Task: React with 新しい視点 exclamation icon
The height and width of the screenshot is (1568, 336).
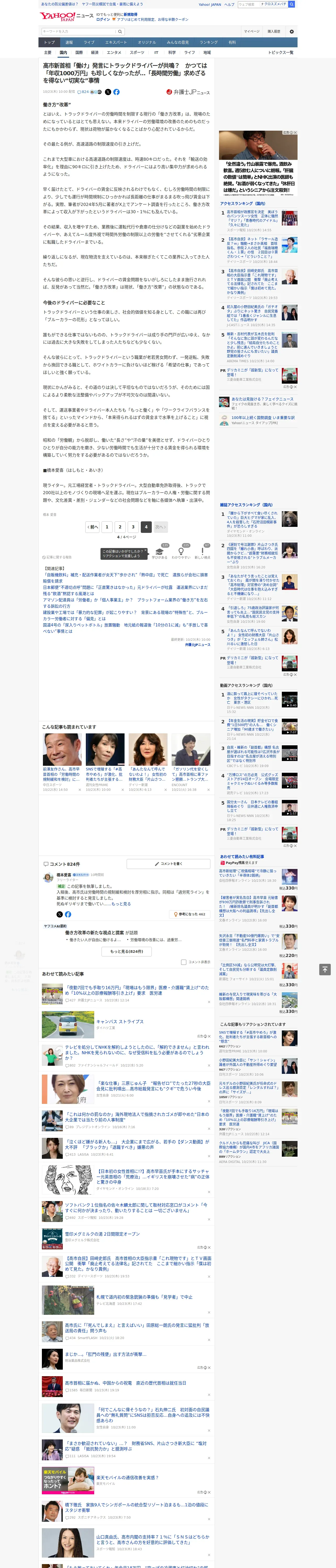Action: [203, 551]
